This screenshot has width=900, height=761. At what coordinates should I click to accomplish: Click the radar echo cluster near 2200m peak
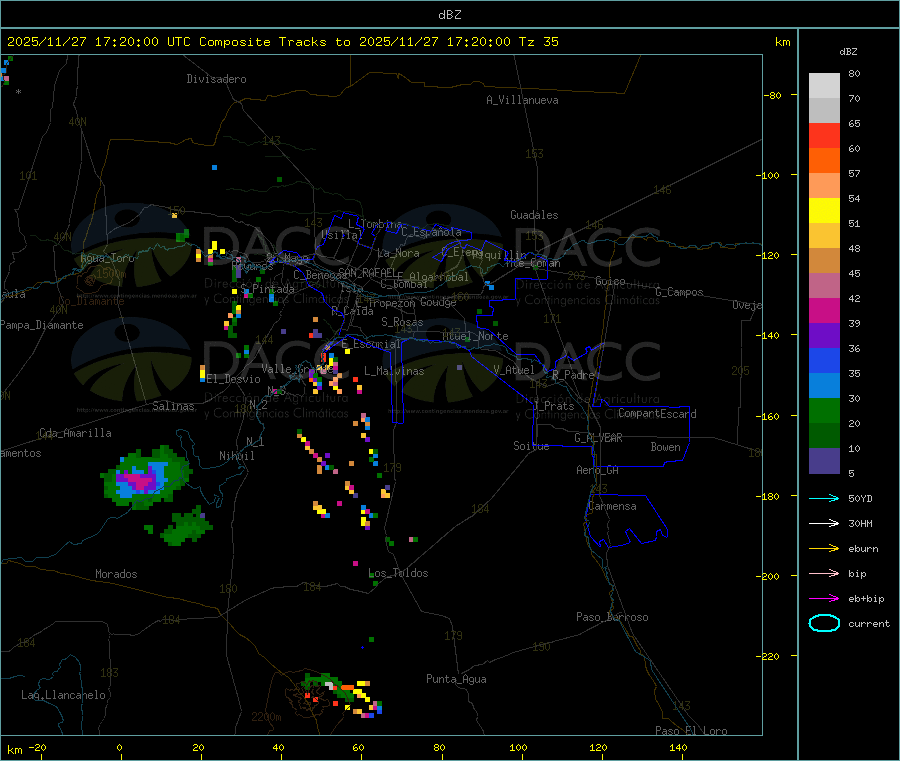341,695
